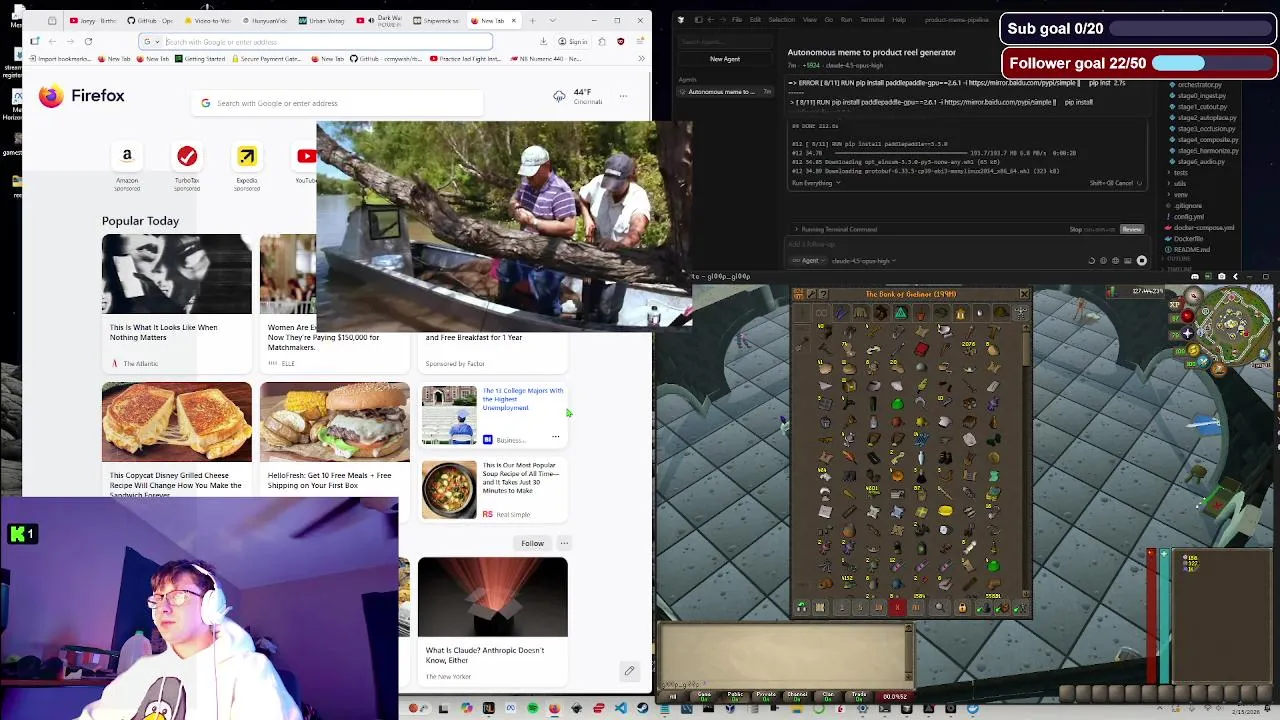
Task: Open the Firefox downloads icon
Action: coord(543,41)
